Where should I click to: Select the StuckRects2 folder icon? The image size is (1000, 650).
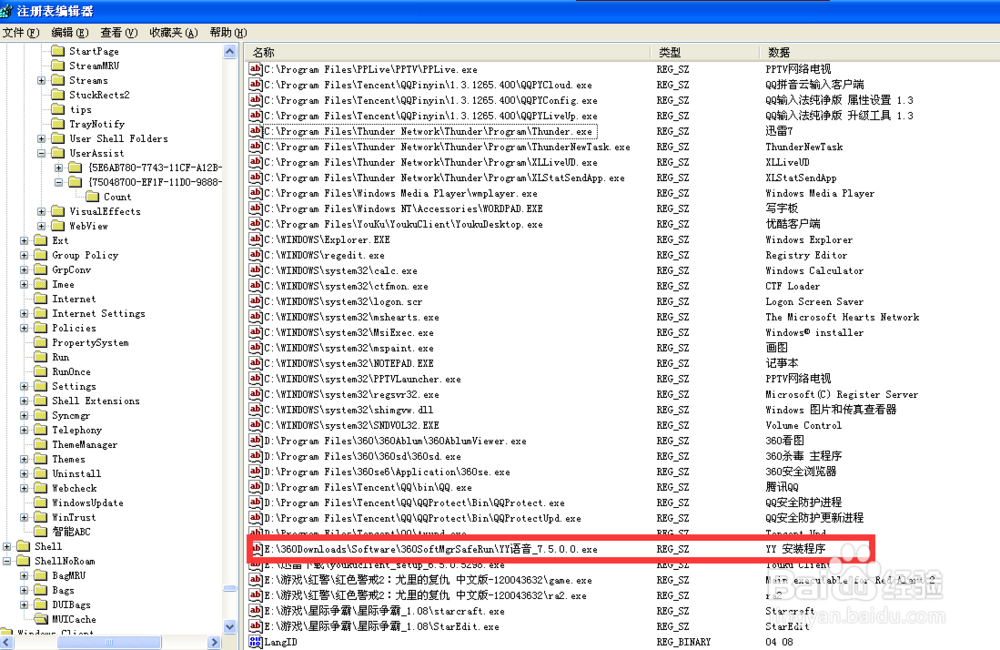[x=58, y=94]
